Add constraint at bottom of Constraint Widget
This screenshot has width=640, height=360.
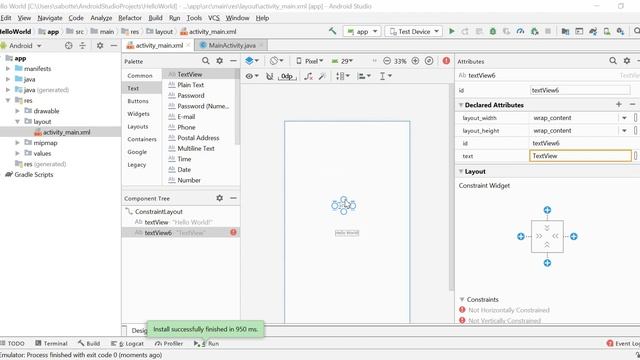pos(547,263)
